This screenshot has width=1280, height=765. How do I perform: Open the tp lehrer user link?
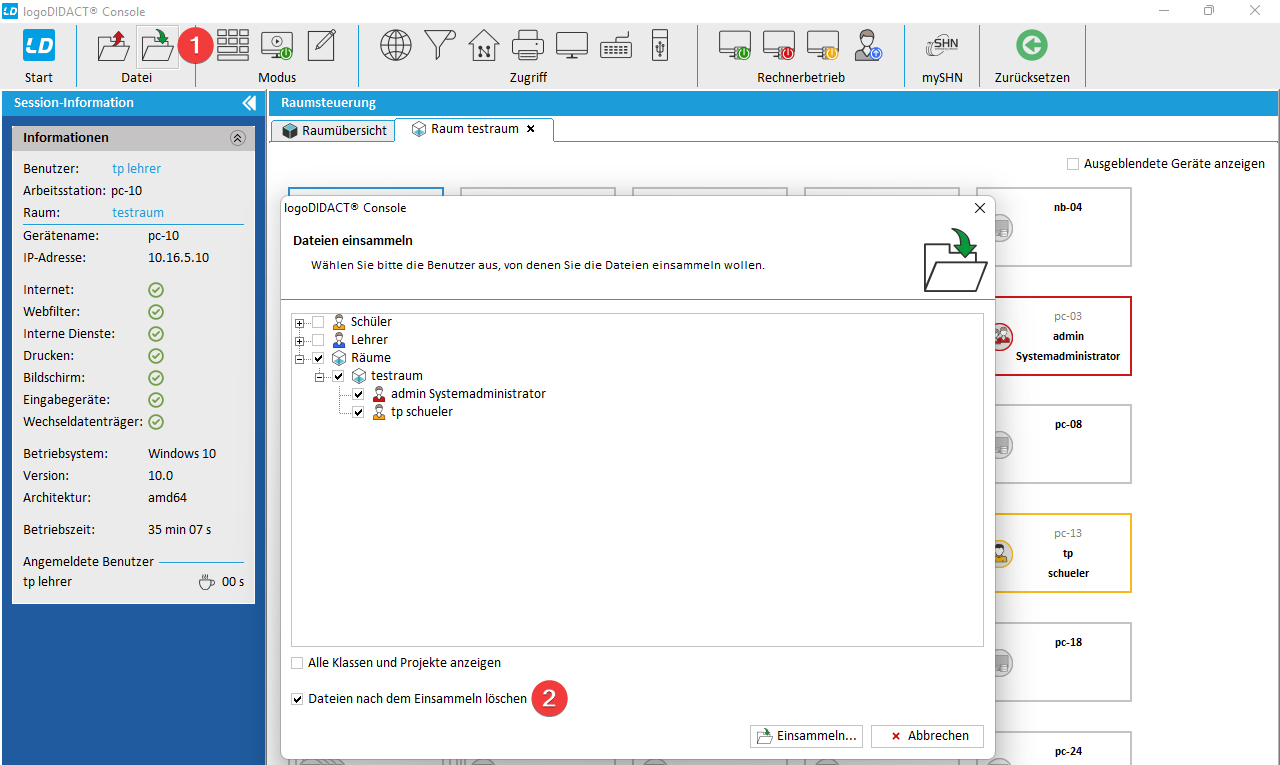tap(136, 169)
